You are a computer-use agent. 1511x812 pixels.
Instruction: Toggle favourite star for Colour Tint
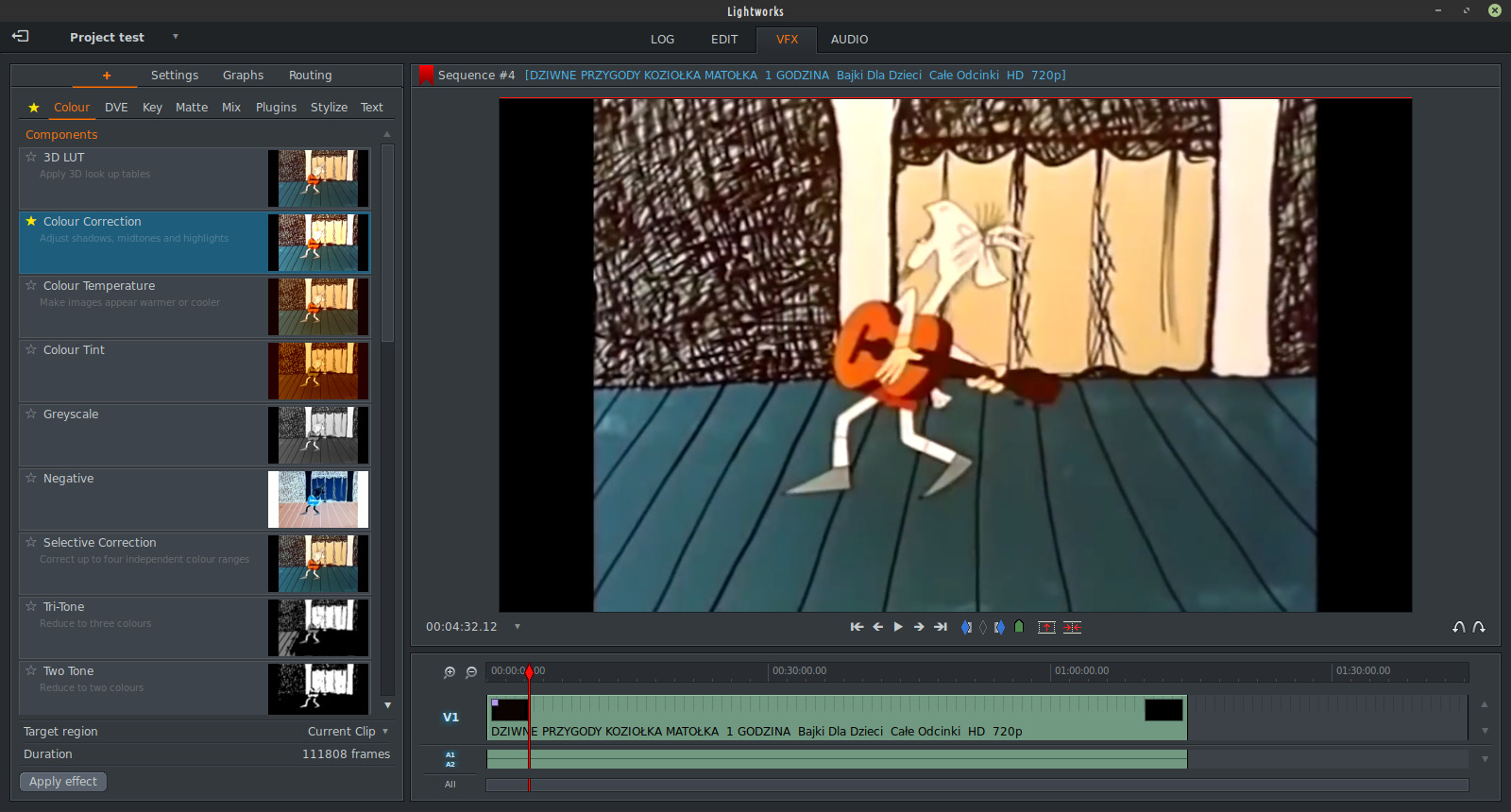click(x=31, y=349)
